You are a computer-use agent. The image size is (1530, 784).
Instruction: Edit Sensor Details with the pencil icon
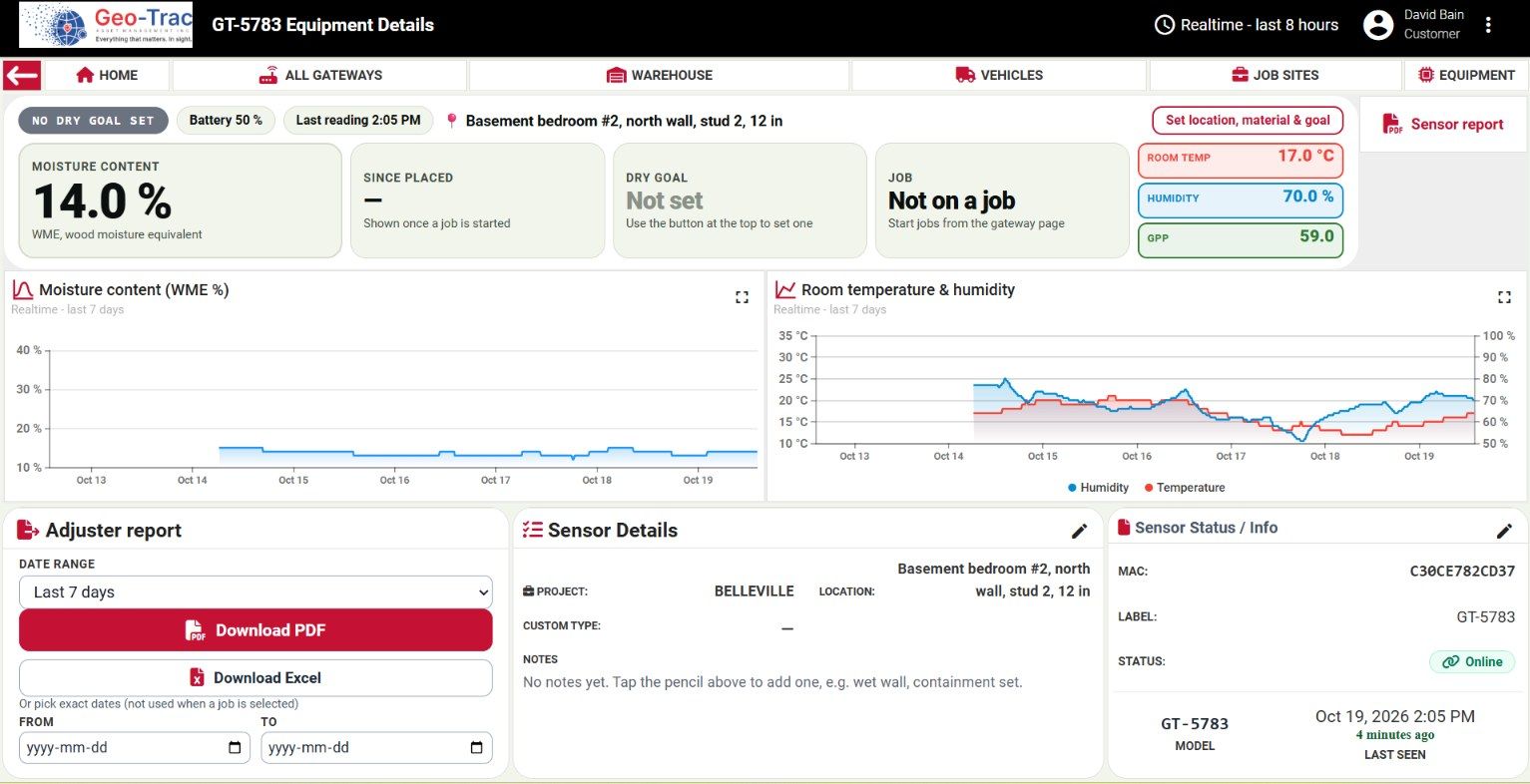tap(1079, 532)
